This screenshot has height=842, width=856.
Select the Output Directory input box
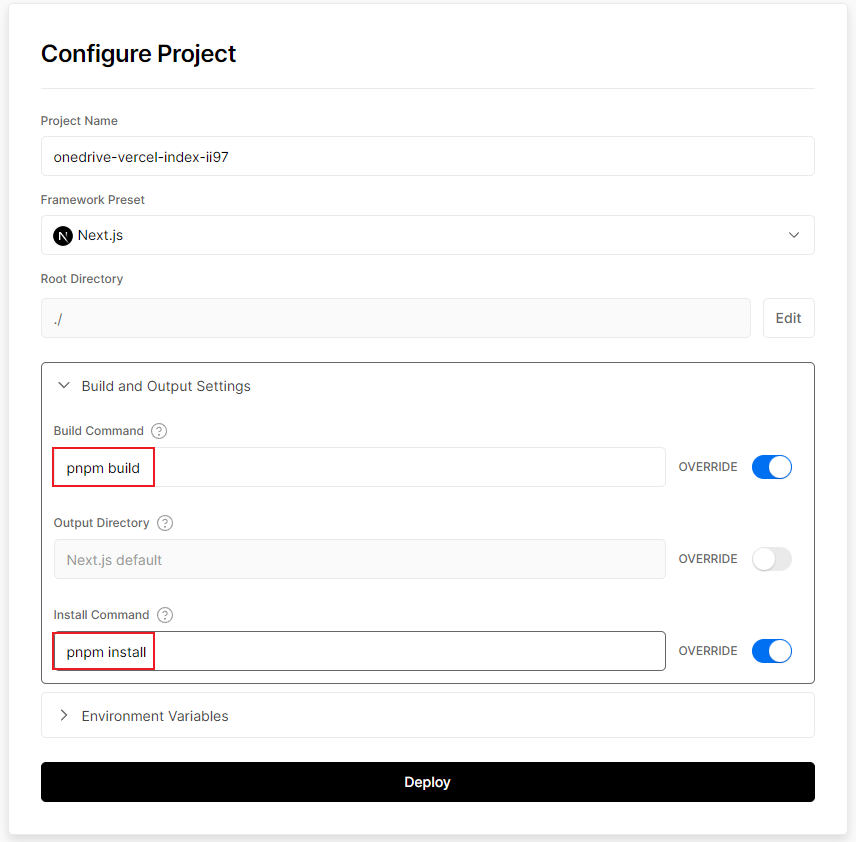tap(359, 560)
